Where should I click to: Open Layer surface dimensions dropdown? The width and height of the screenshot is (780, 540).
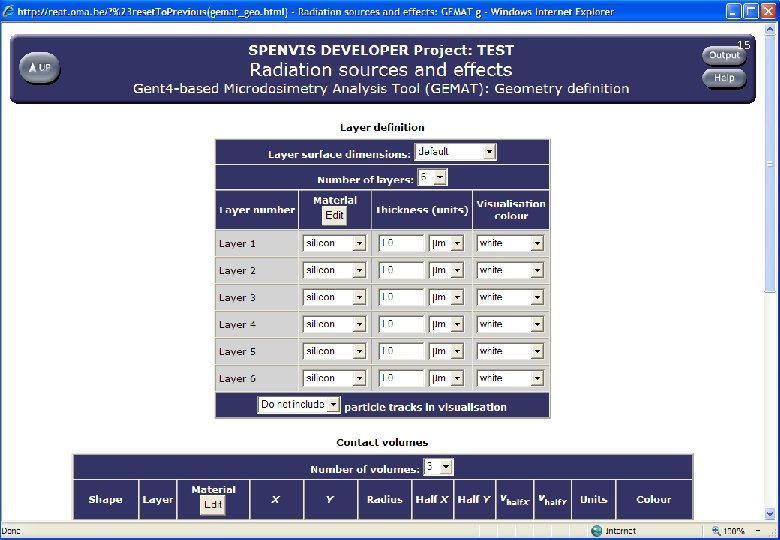tap(455, 152)
